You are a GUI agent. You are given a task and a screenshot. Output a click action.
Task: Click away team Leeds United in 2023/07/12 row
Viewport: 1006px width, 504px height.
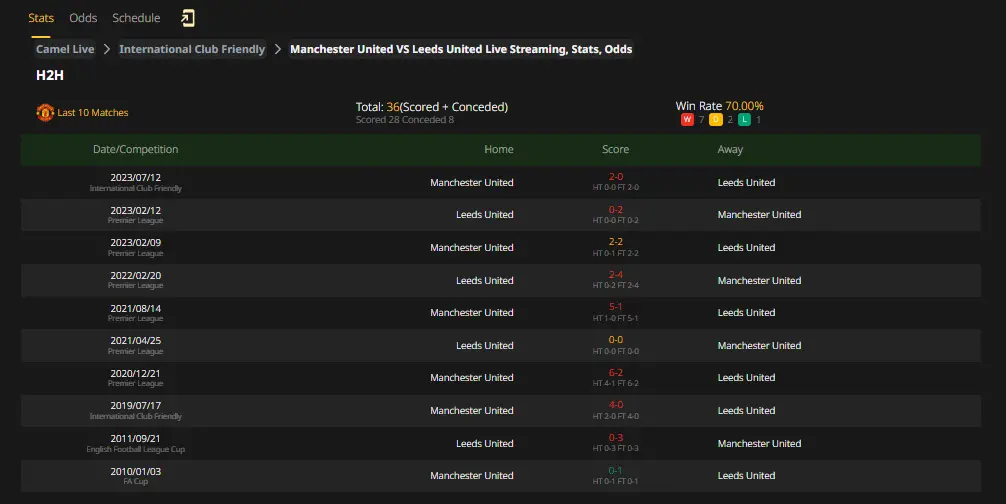pos(746,183)
